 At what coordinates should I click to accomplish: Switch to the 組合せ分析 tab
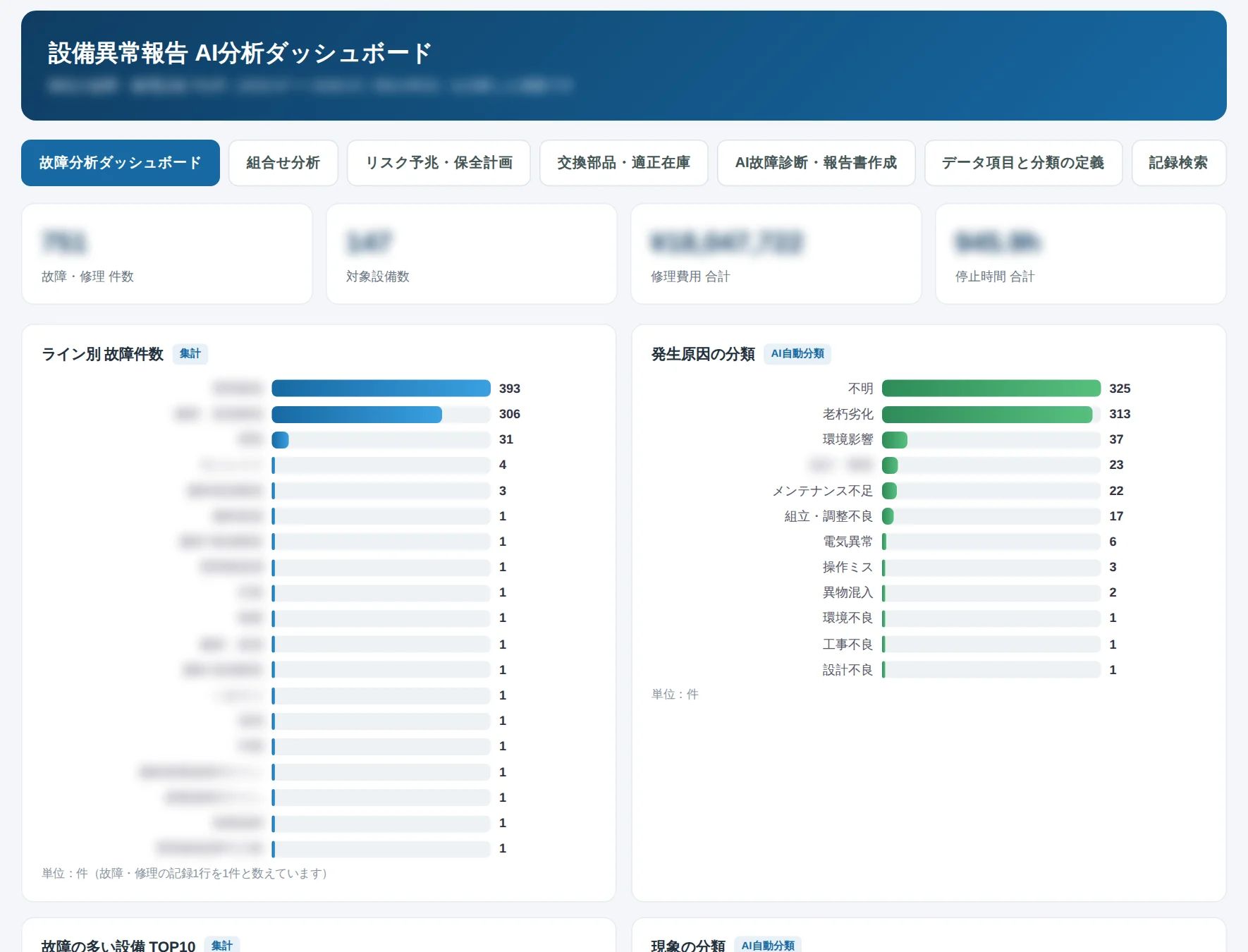point(283,163)
